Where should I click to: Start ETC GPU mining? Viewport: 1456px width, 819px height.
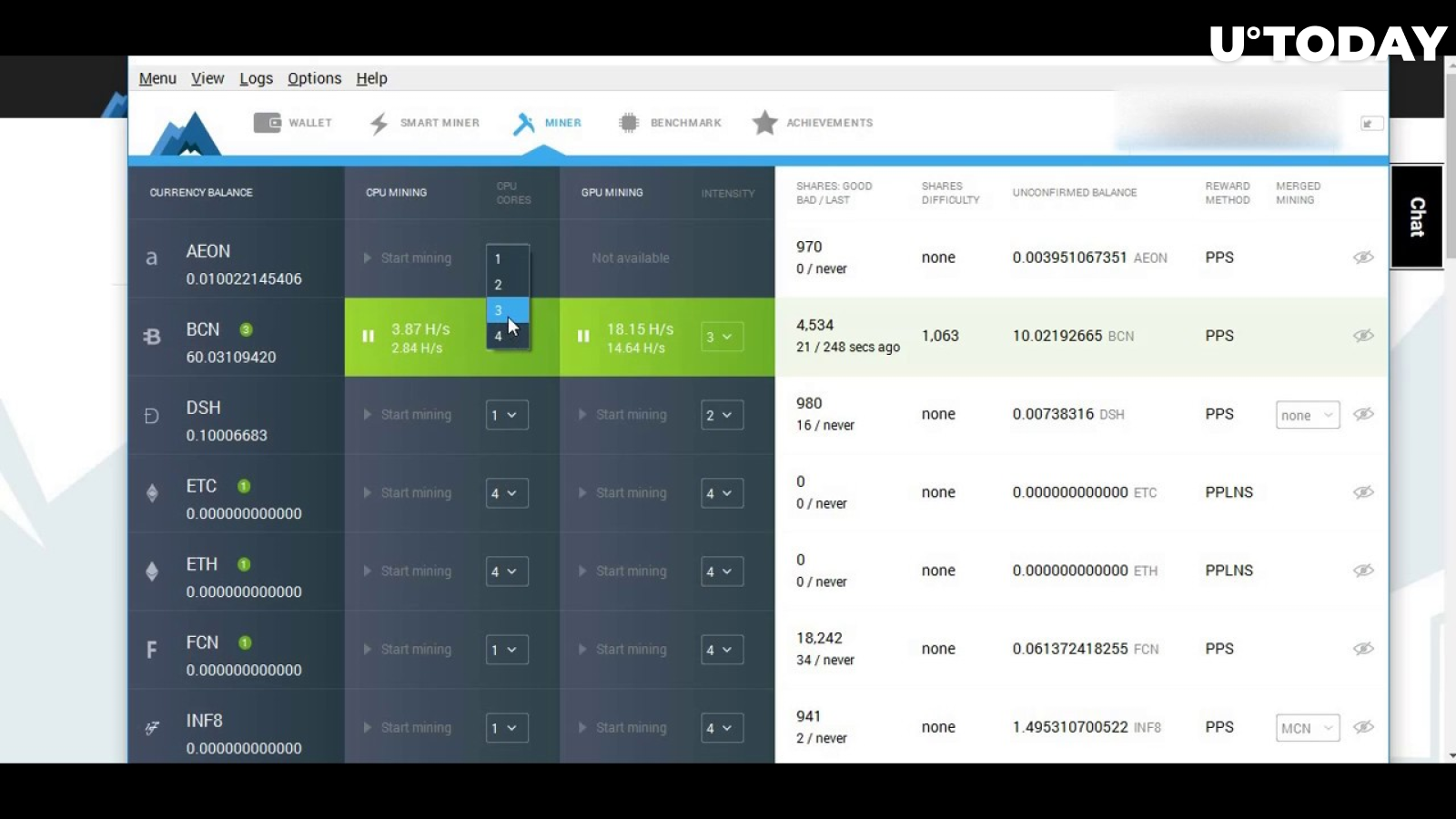[622, 493]
